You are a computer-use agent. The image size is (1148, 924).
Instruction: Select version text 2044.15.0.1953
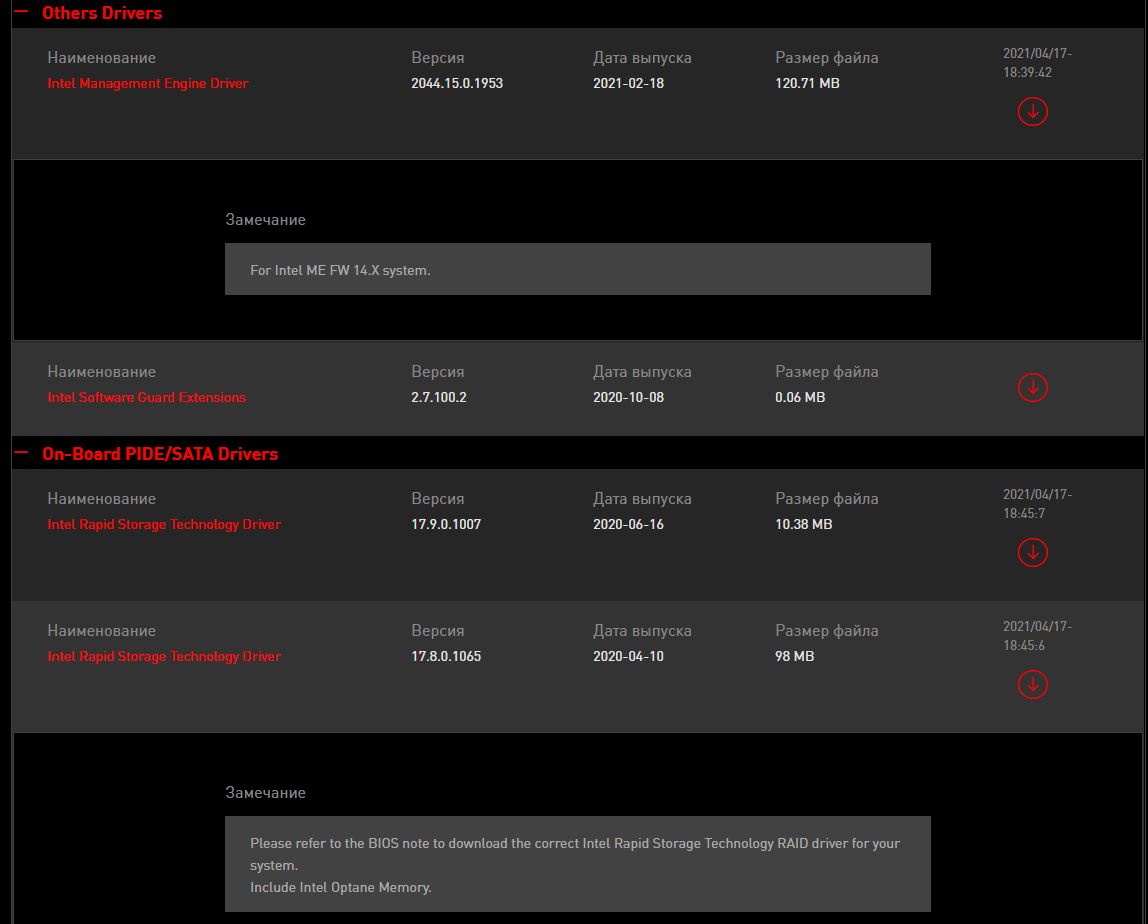(457, 83)
